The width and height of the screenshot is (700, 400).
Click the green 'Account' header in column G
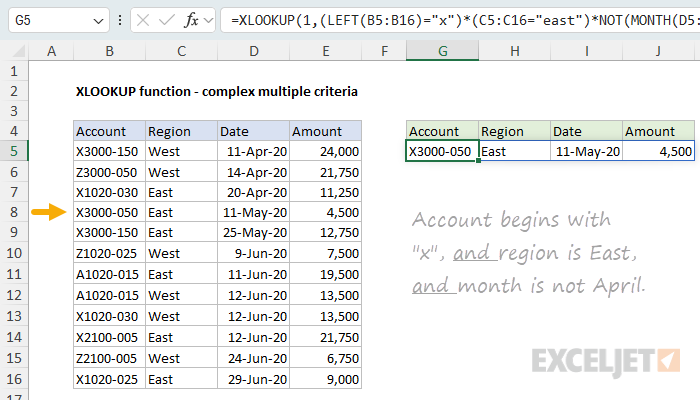(x=442, y=131)
